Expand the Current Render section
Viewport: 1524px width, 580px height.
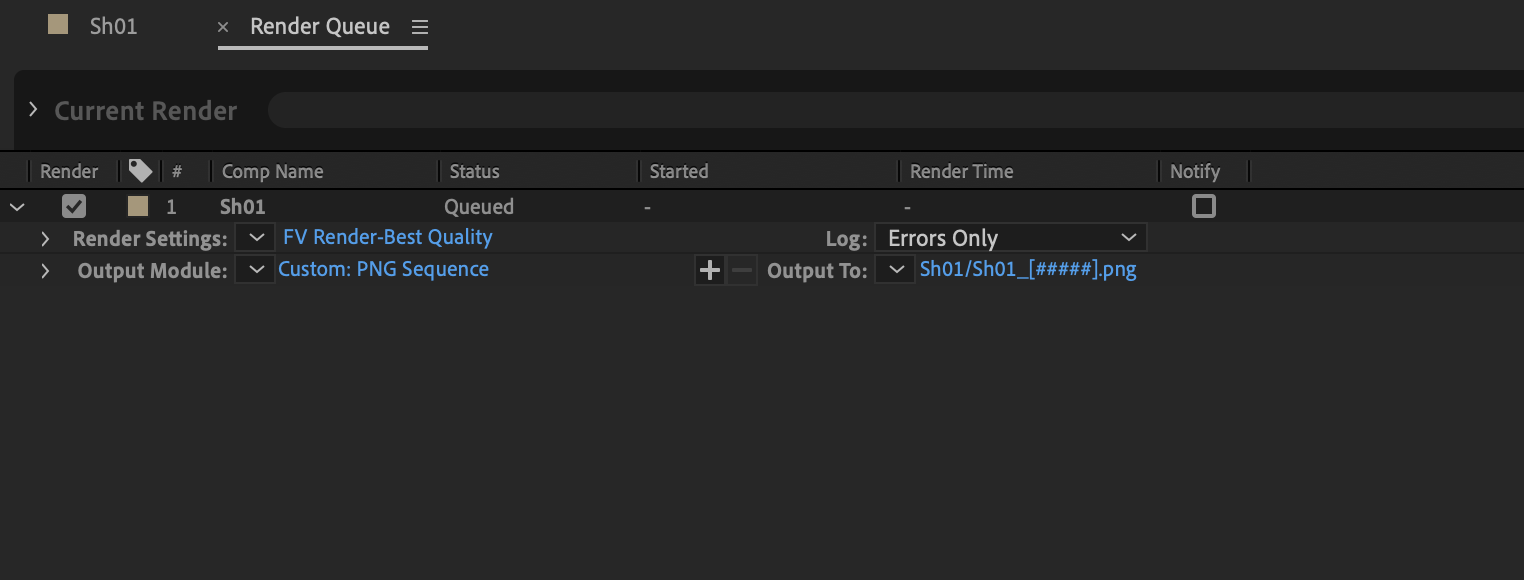[31, 110]
